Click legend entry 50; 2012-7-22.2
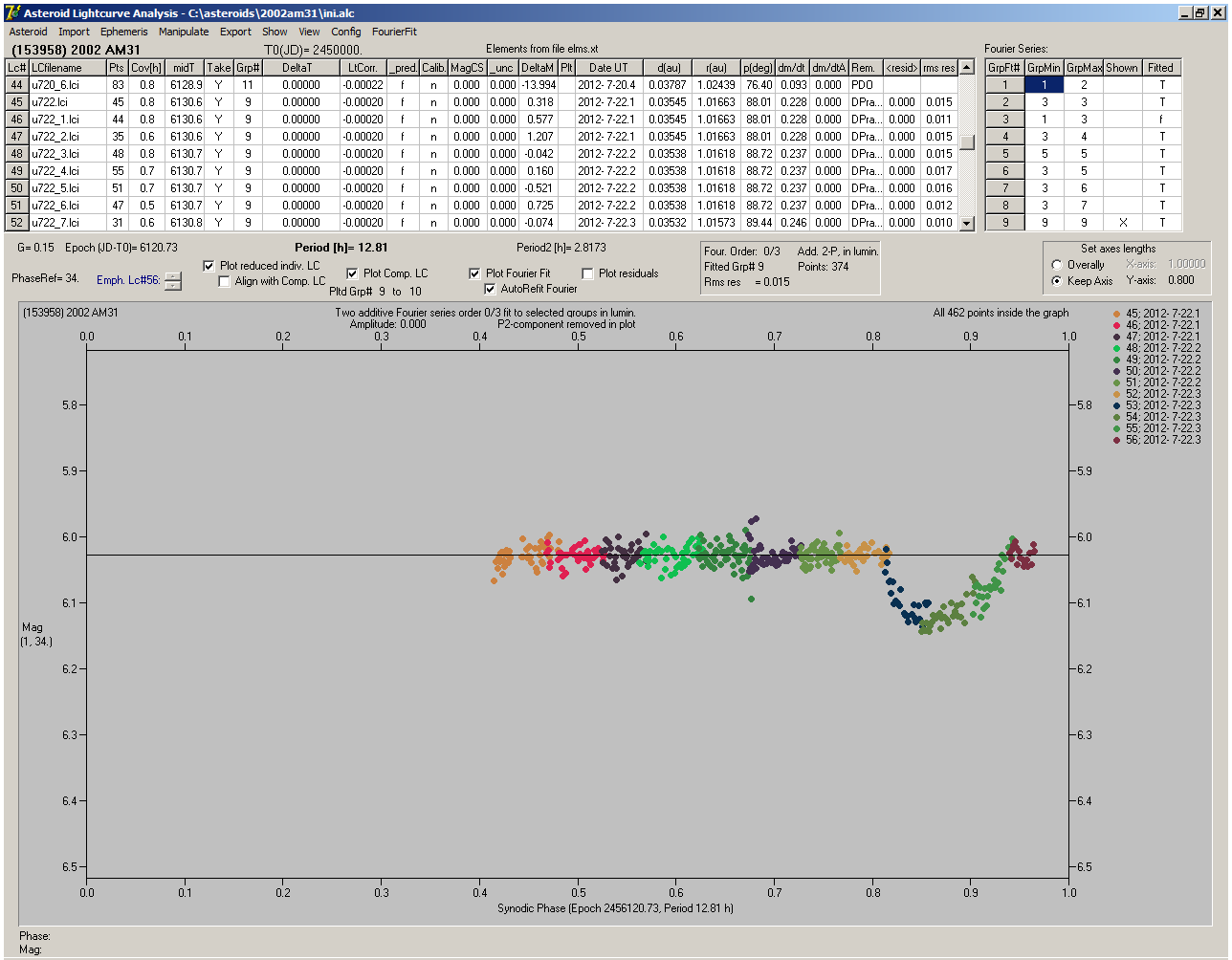The height and width of the screenshot is (960, 1232). (1157, 371)
